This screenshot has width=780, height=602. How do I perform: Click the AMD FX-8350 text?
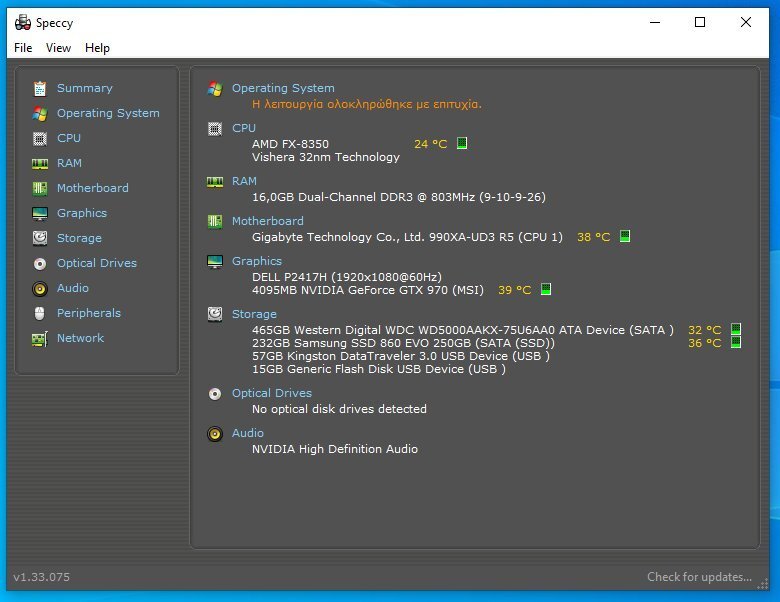[x=290, y=144]
